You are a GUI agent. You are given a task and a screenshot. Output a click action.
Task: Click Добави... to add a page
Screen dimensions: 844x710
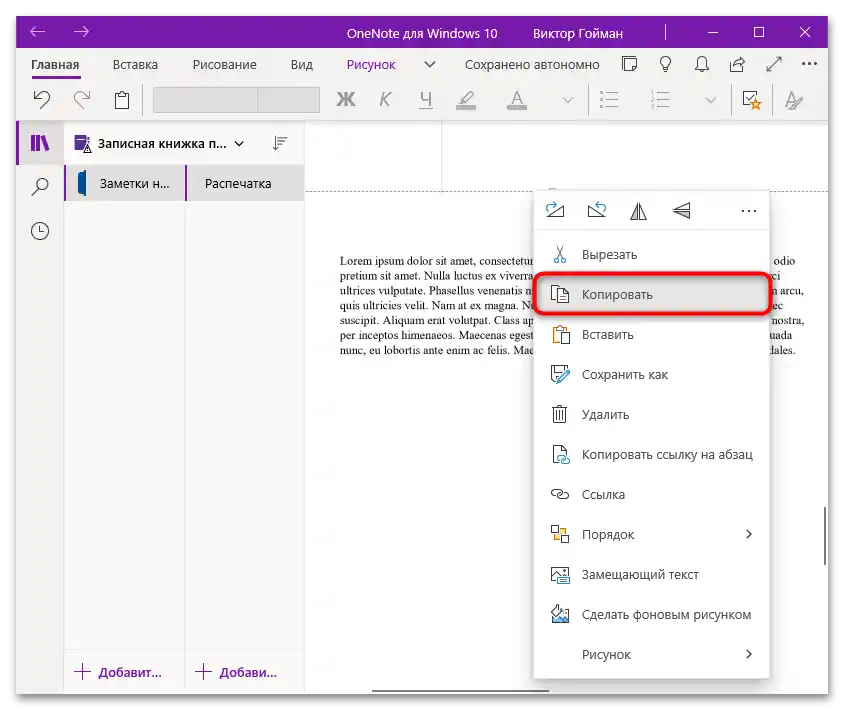[236, 672]
